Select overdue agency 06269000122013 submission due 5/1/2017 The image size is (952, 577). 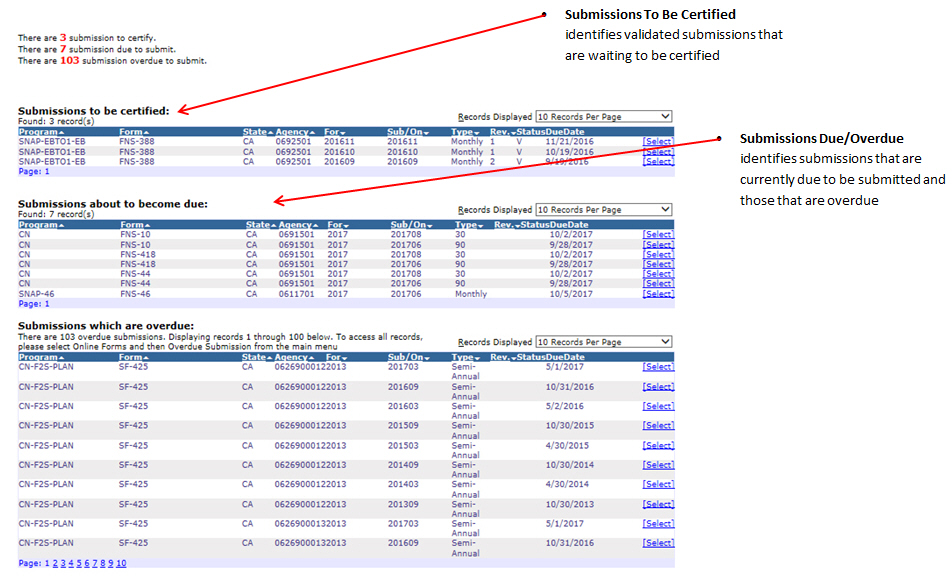click(658, 367)
